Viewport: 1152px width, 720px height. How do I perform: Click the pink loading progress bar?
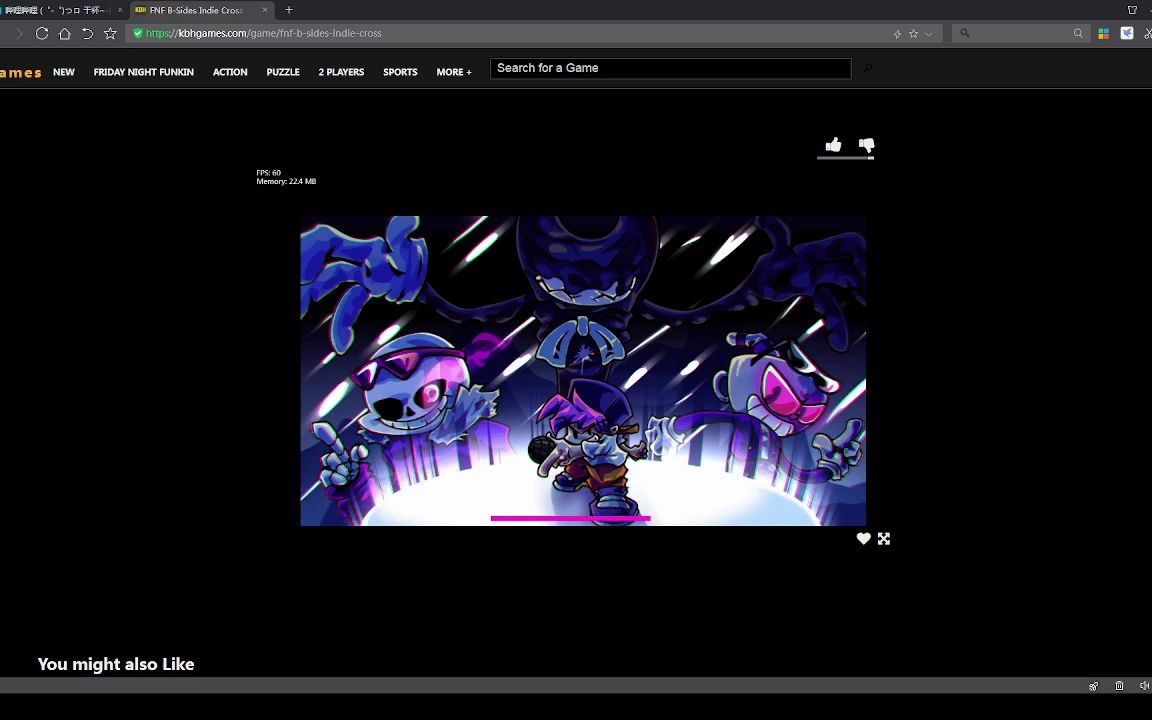(x=571, y=518)
